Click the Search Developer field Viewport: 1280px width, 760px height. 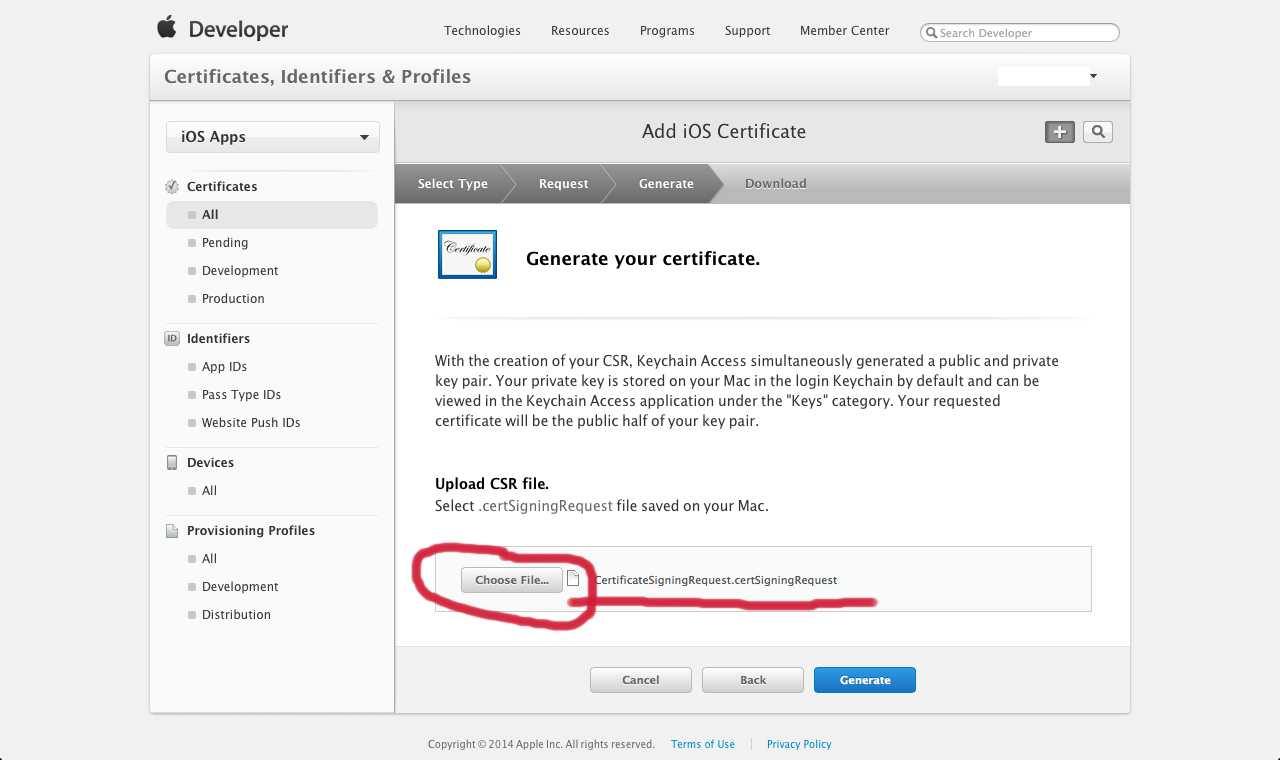pyautogui.click(x=1019, y=33)
